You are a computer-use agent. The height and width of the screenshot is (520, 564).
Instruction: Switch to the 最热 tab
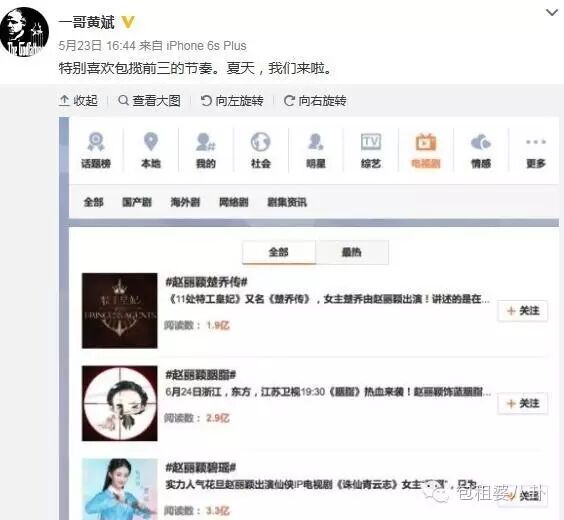[352, 252]
